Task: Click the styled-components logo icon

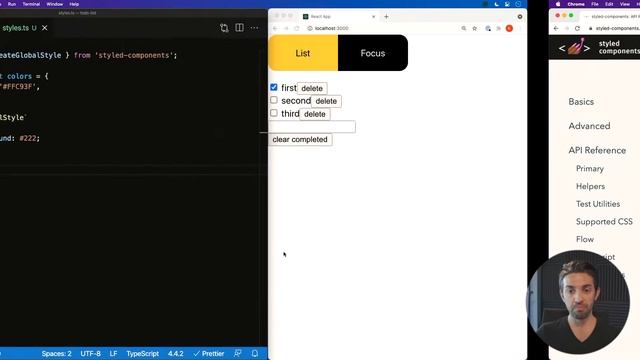Action: pos(575,48)
